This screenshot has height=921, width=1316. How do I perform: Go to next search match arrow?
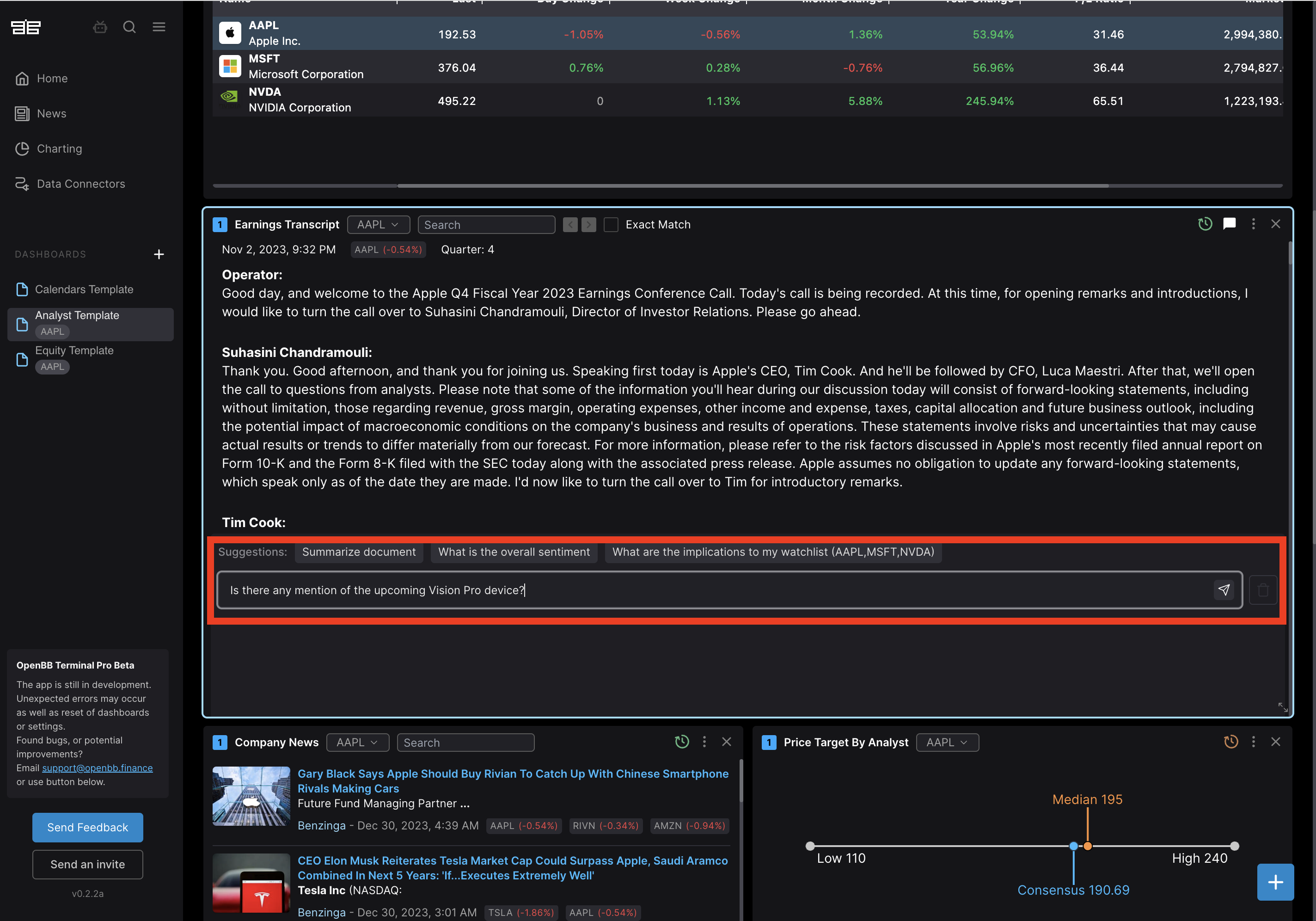pyautogui.click(x=588, y=225)
